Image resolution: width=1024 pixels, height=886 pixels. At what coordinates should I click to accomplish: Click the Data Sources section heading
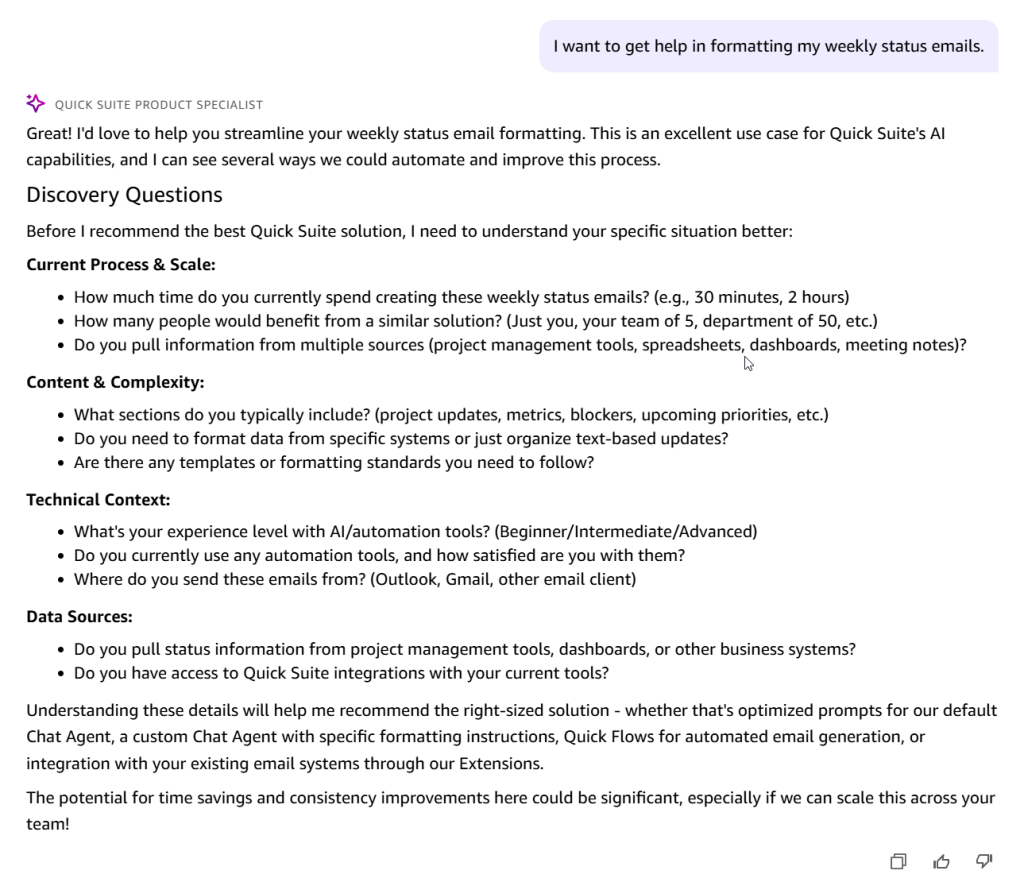(80, 616)
